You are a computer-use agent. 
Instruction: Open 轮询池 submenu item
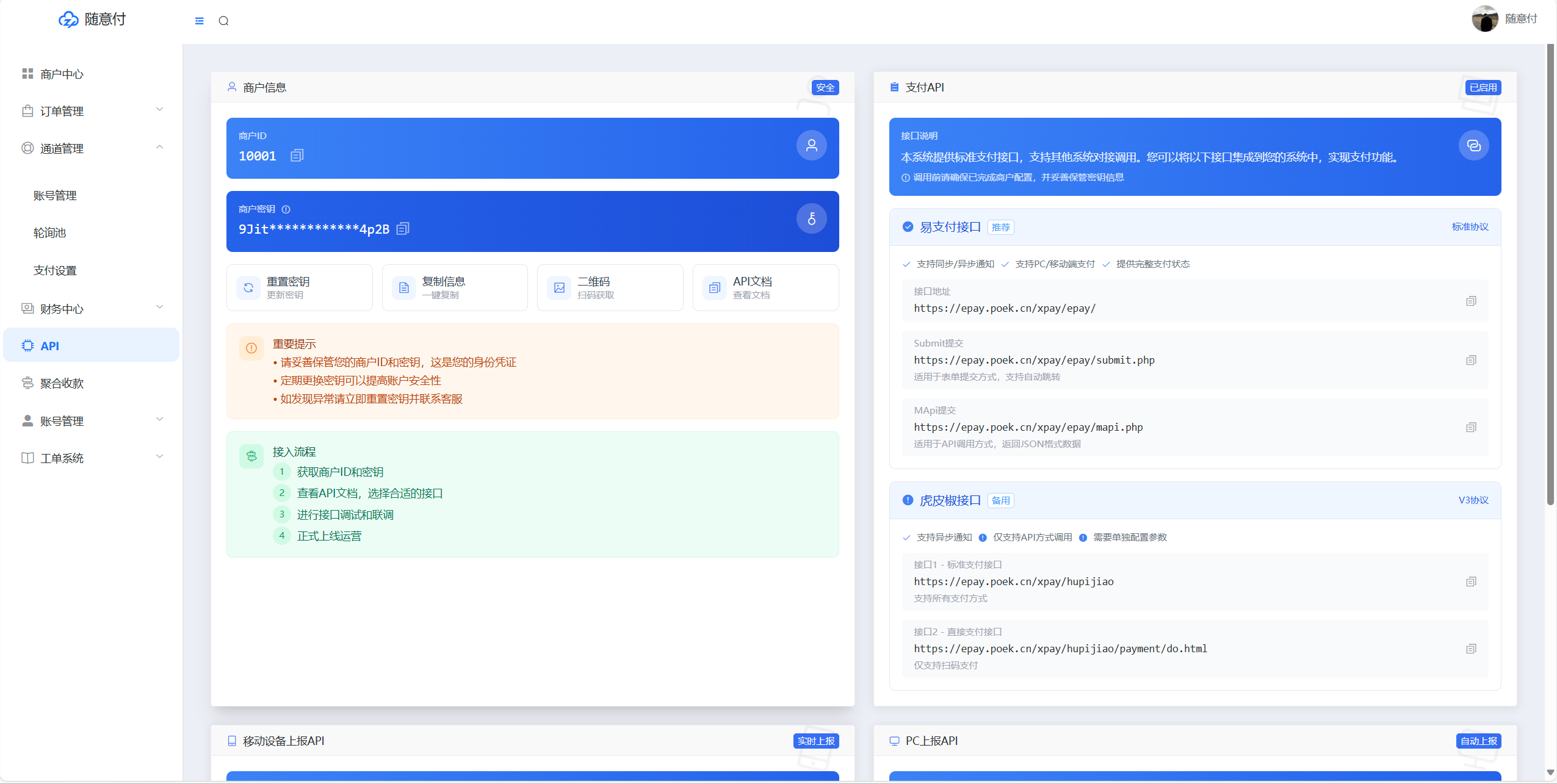coord(50,233)
